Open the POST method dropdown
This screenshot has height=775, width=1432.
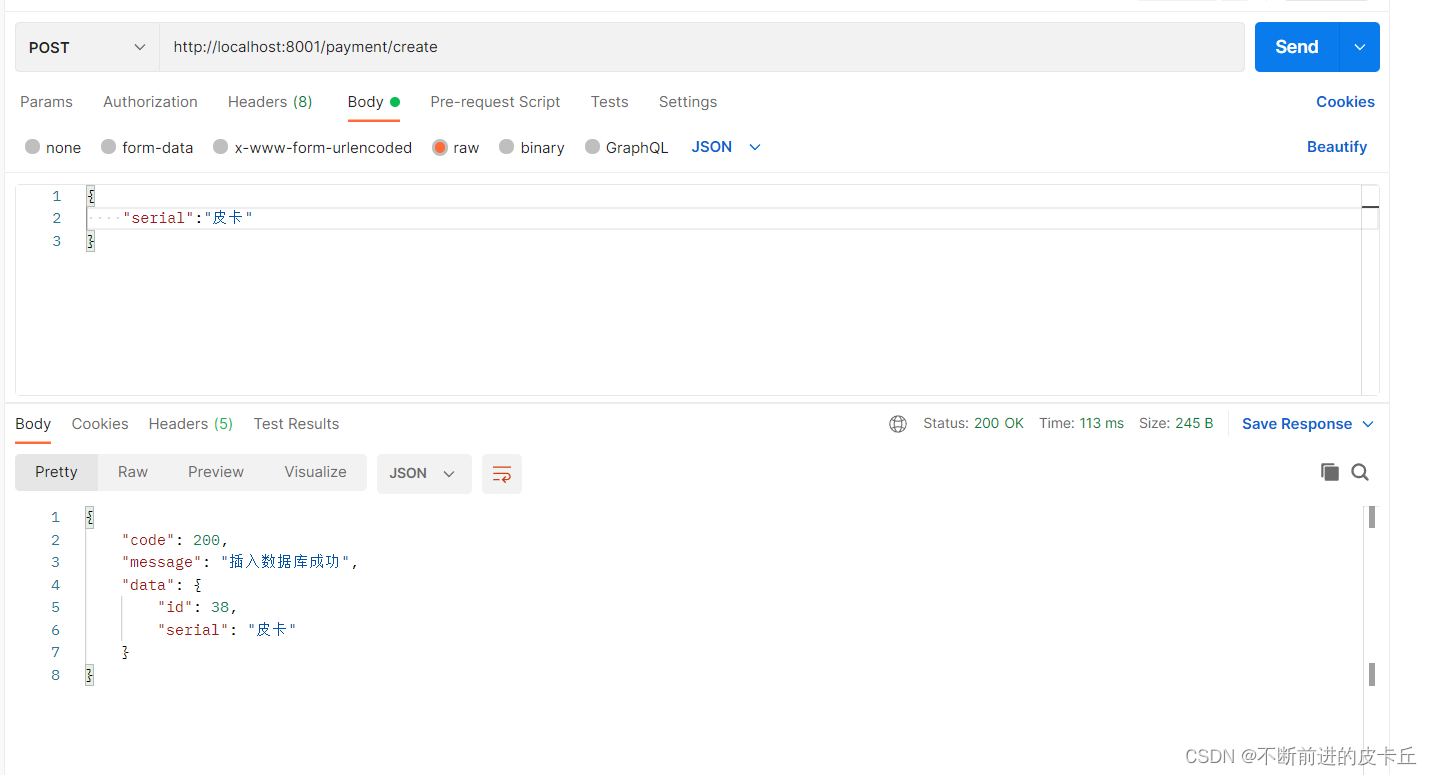pos(87,47)
